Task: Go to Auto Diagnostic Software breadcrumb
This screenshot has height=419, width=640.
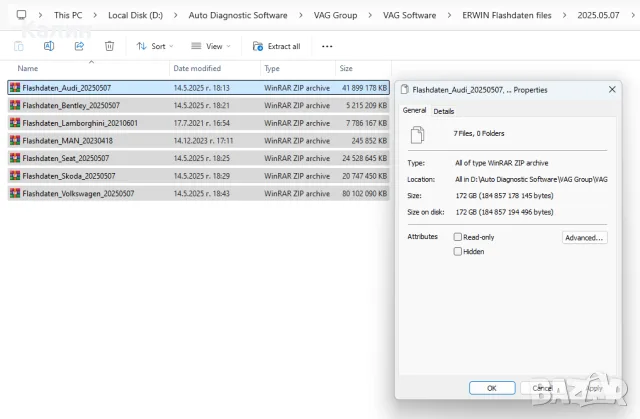Action: (238, 15)
